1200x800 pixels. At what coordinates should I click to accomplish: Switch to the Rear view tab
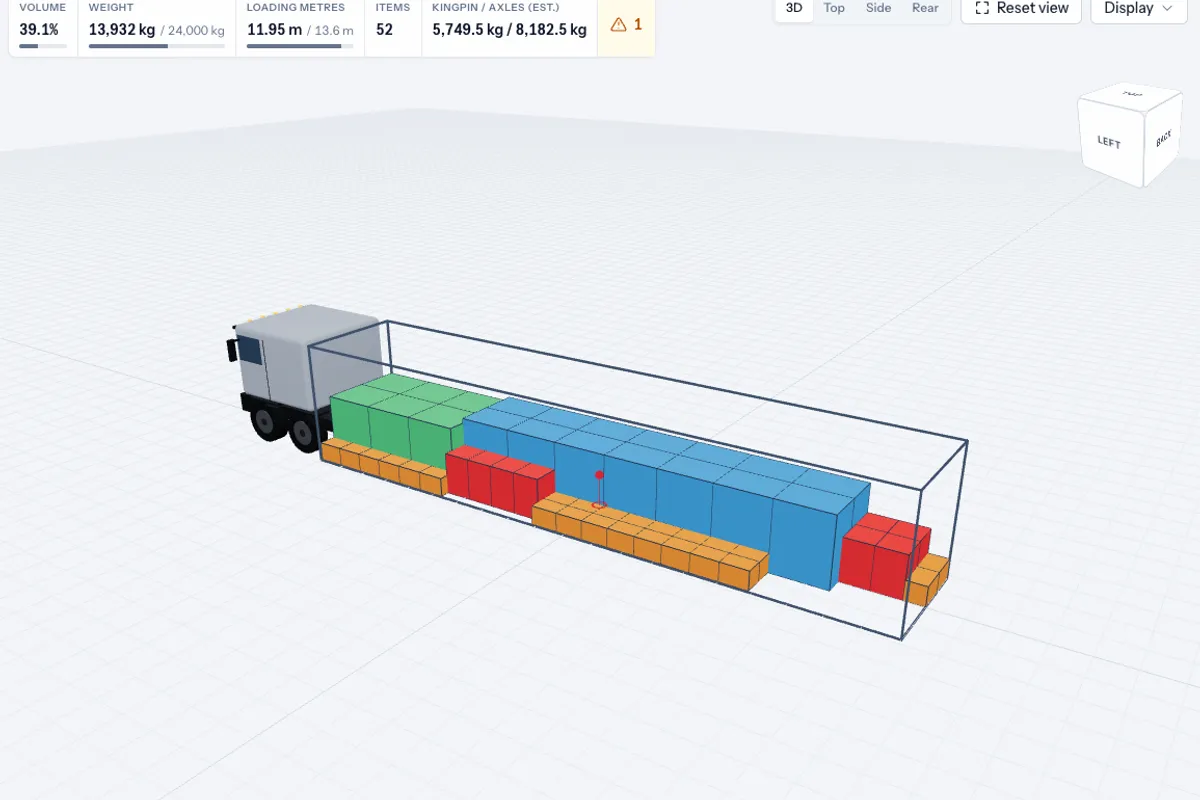point(925,8)
